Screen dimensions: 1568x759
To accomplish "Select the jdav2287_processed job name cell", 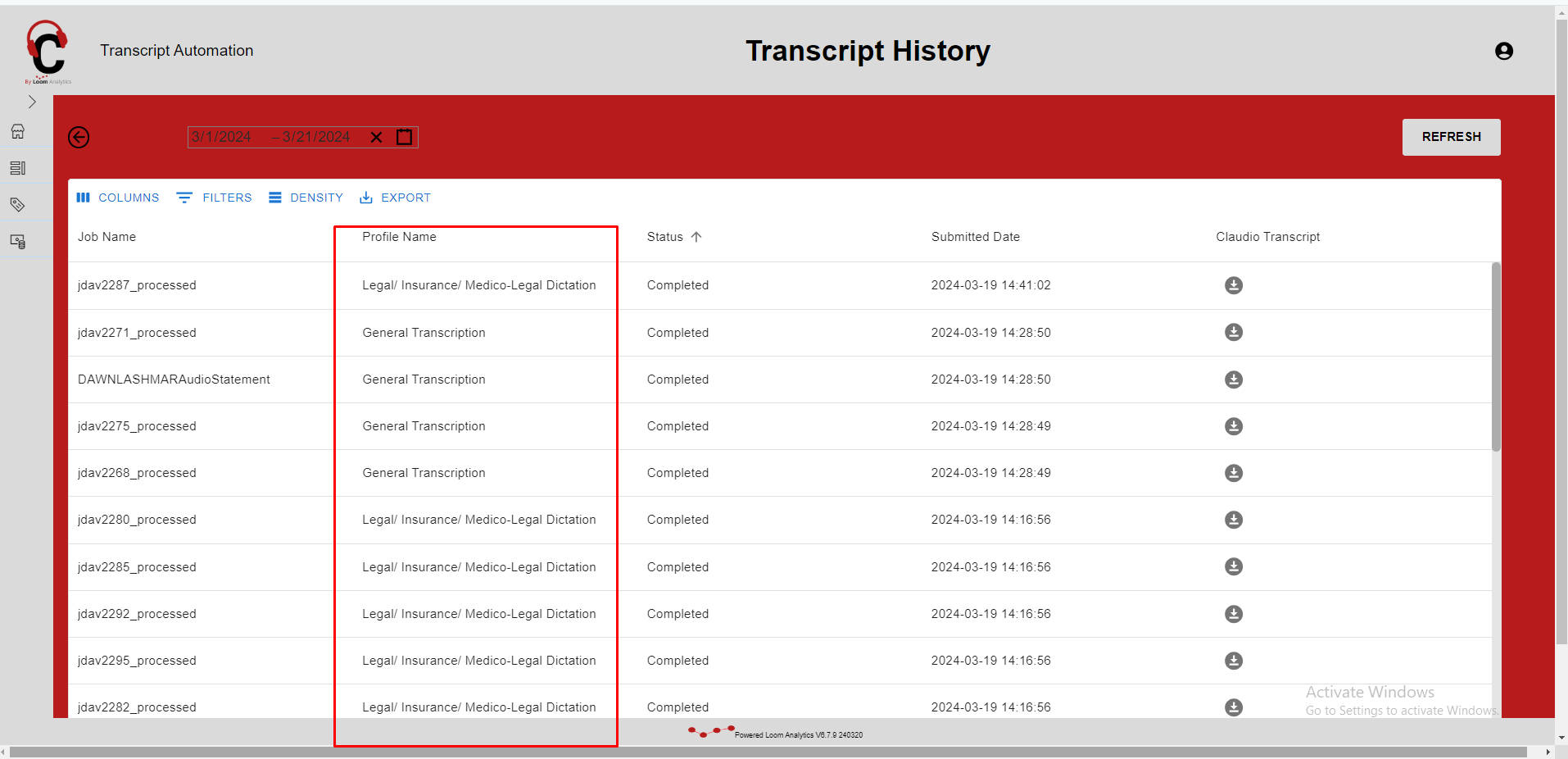I will point(137,285).
